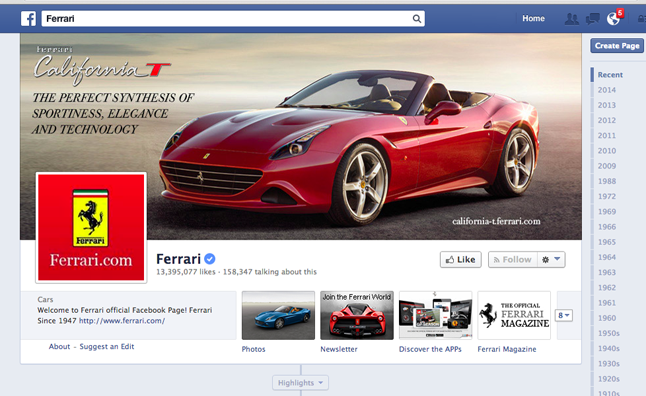Jump to 2010 in the timeline
646x396 pixels.
click(x=607, y=151)
